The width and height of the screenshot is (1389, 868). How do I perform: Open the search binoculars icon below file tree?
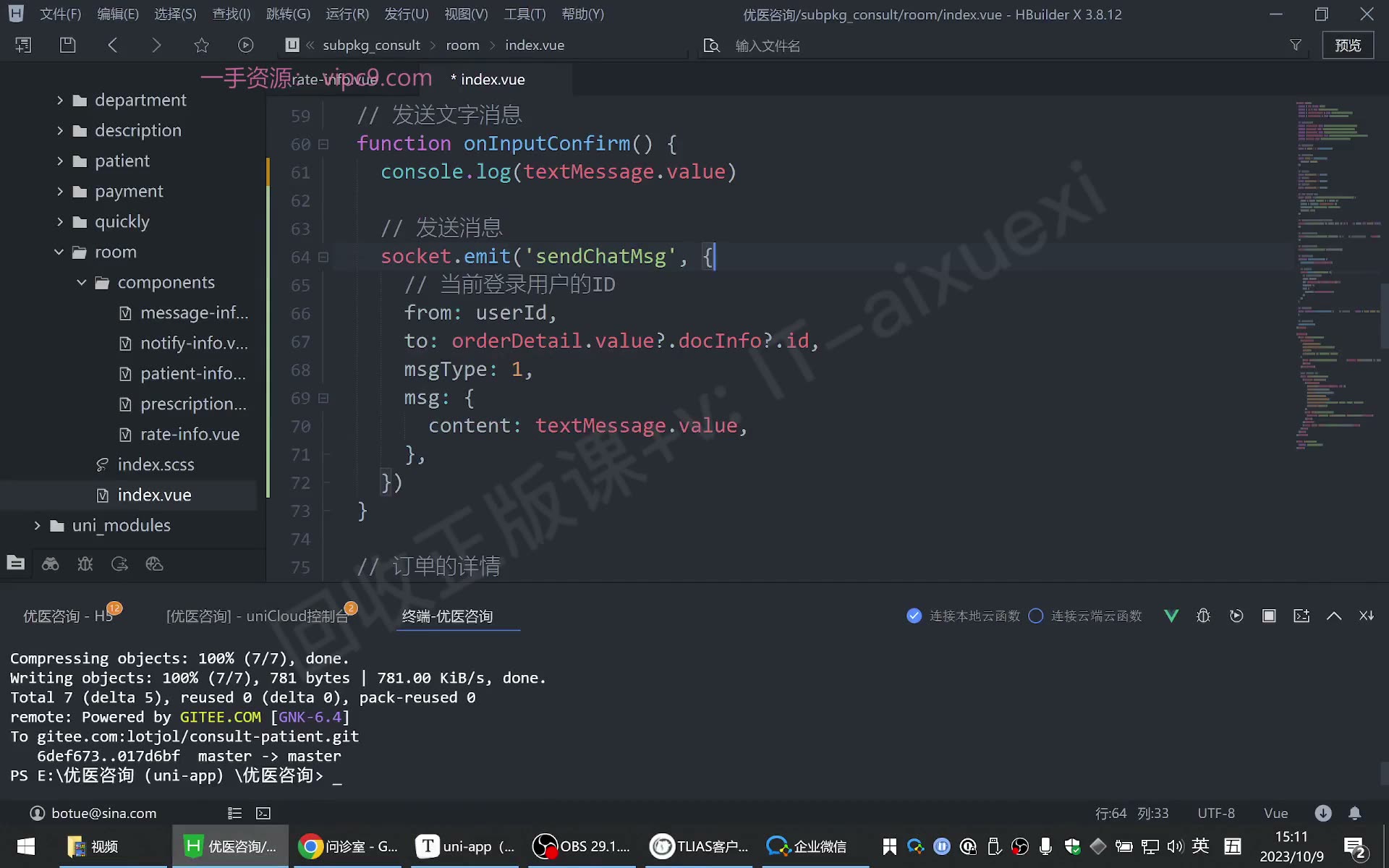pyautogui.click(x=50, y=563)
